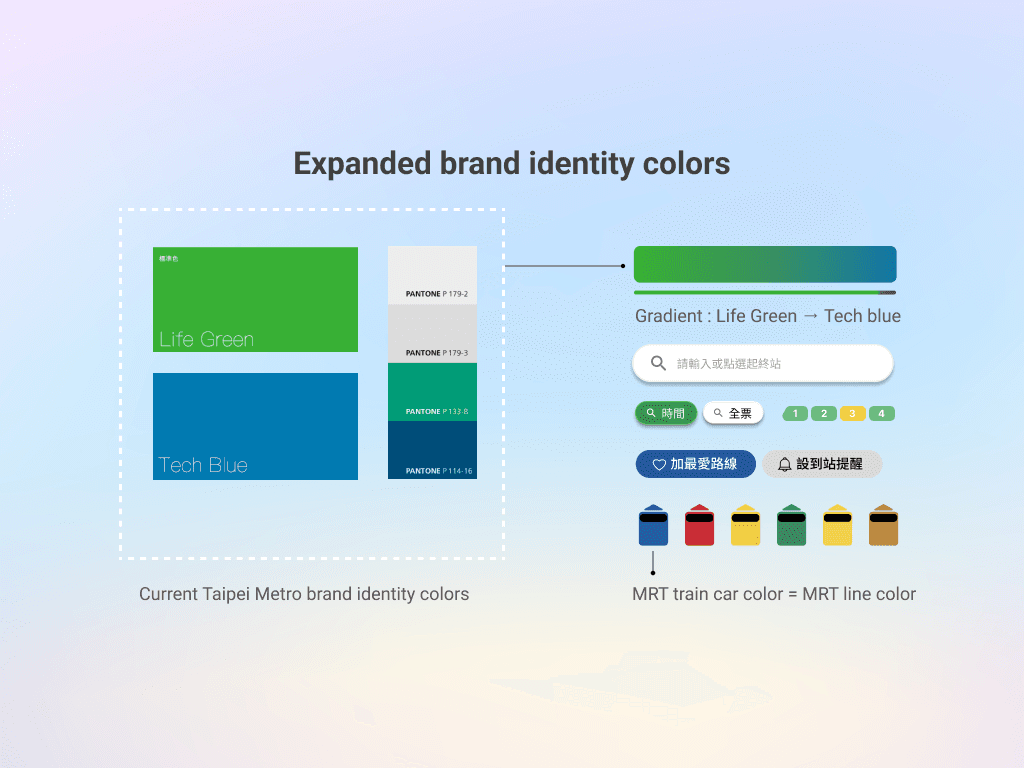Click 'Current Taipei Metro brand identity colors' caption

click(304, 594)
